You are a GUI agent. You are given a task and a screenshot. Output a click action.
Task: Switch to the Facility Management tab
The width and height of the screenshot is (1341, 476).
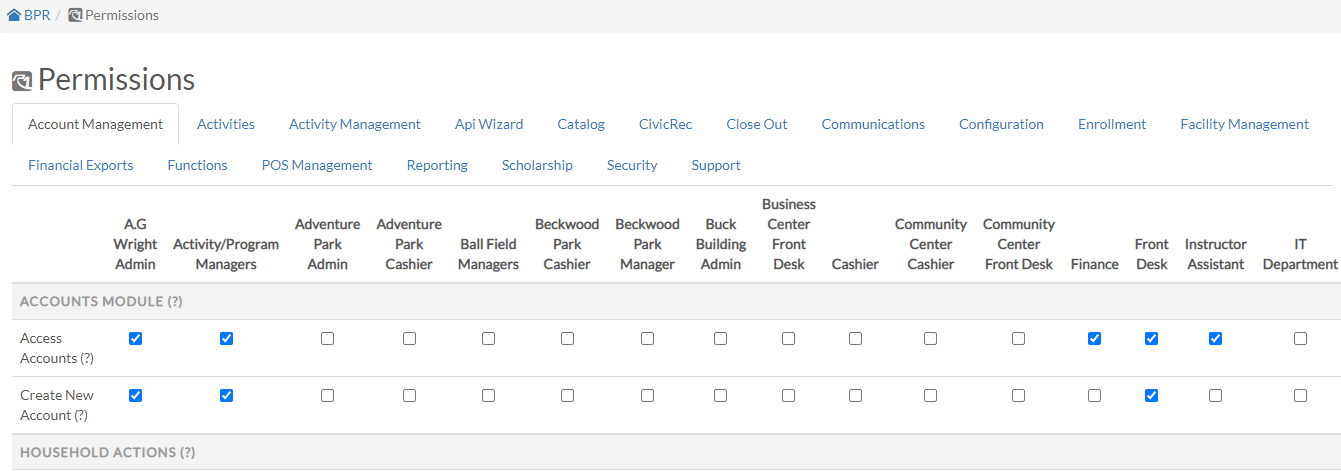[1244, 124]
